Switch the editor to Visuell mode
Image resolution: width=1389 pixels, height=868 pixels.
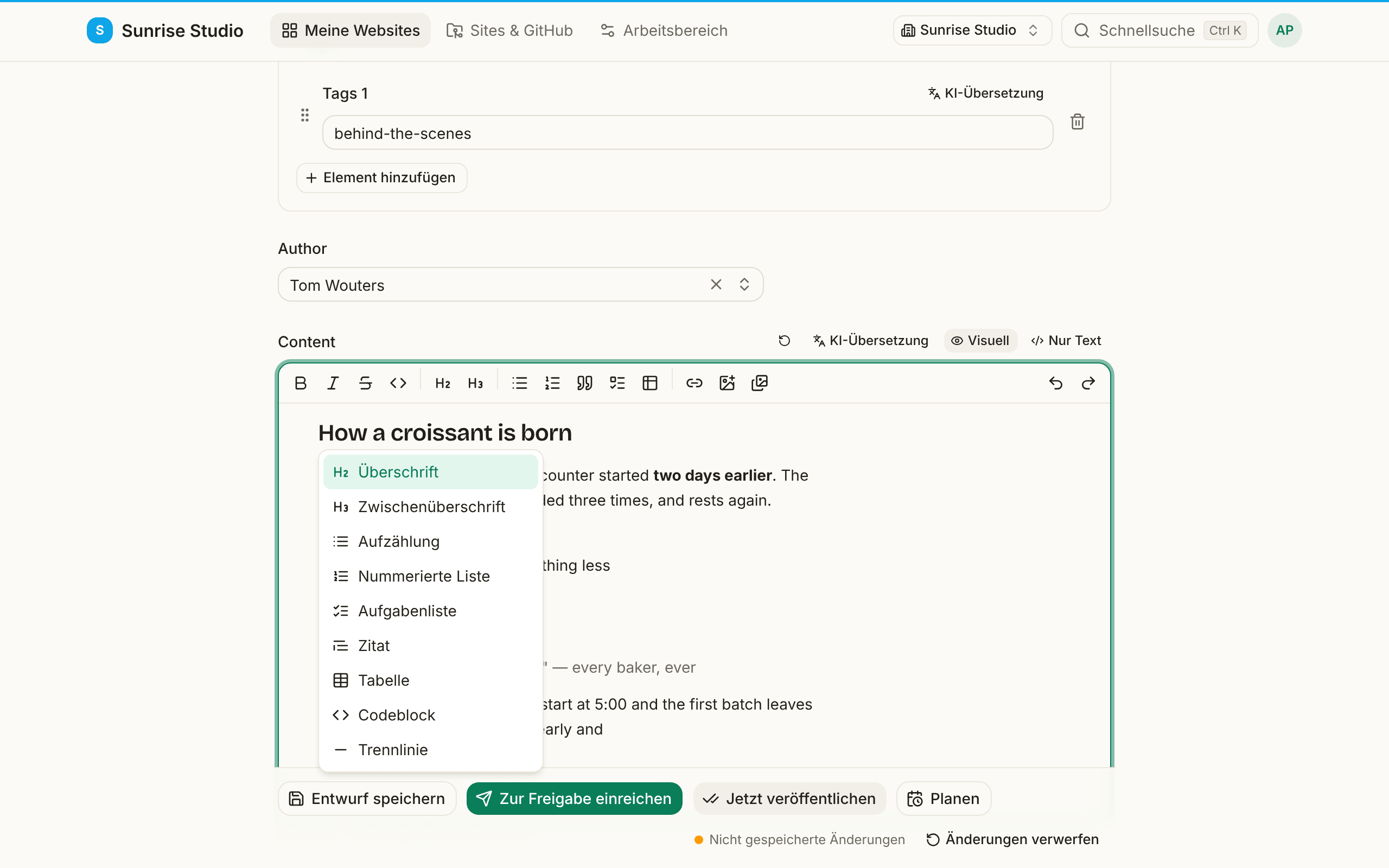point(980,341)
